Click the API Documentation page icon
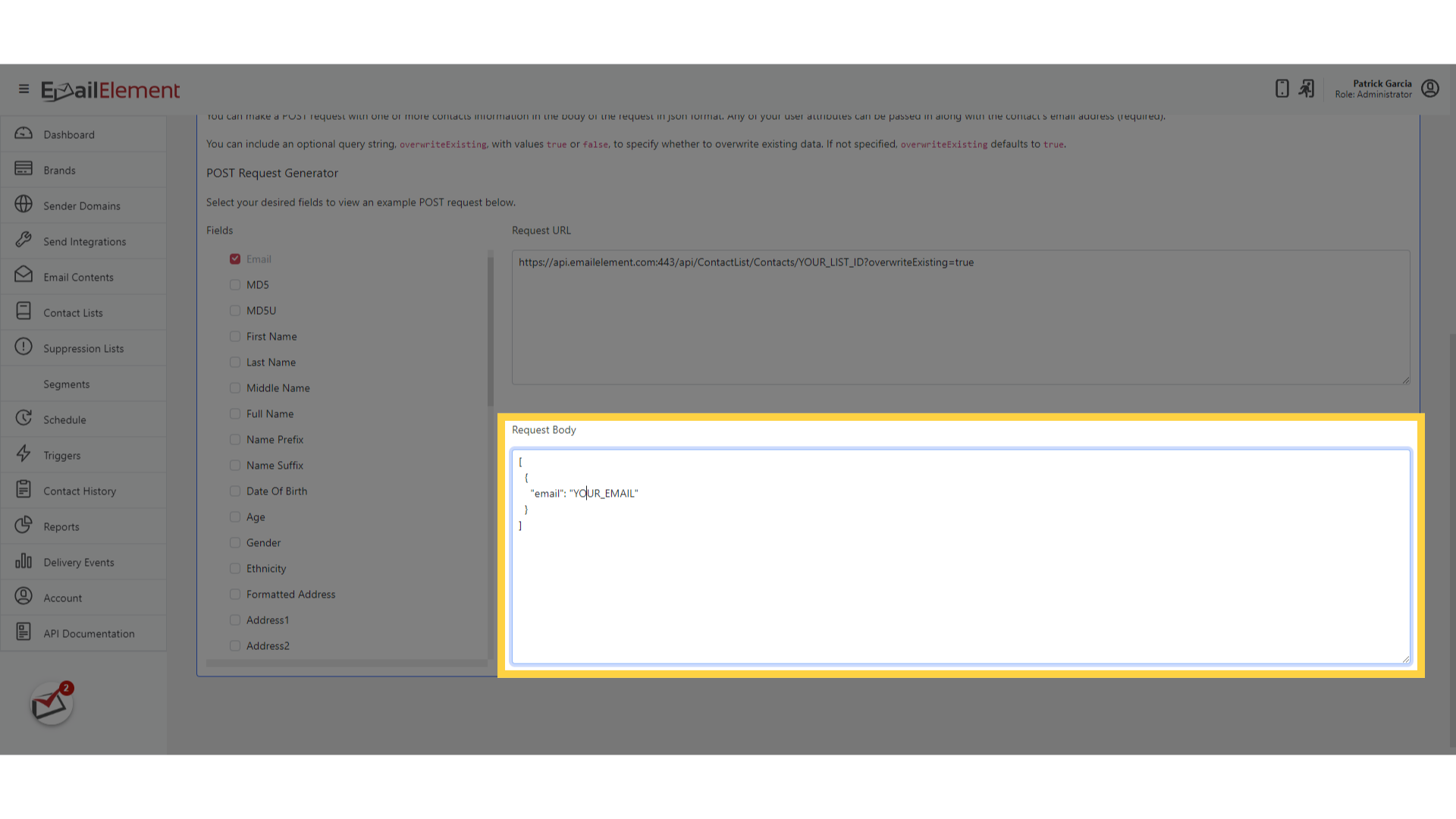Image resolution: width=1456 pixels, height=819 pixels. (x=24, y=632)
